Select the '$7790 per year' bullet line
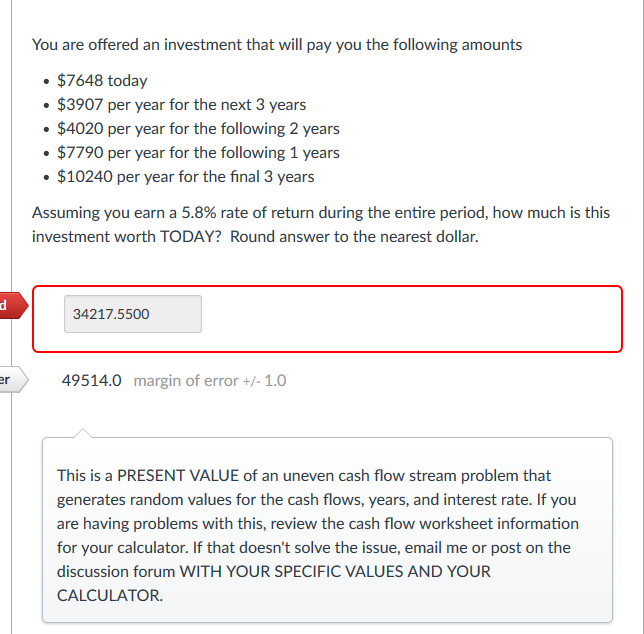The image size is (644, 634). pos(198,153)
